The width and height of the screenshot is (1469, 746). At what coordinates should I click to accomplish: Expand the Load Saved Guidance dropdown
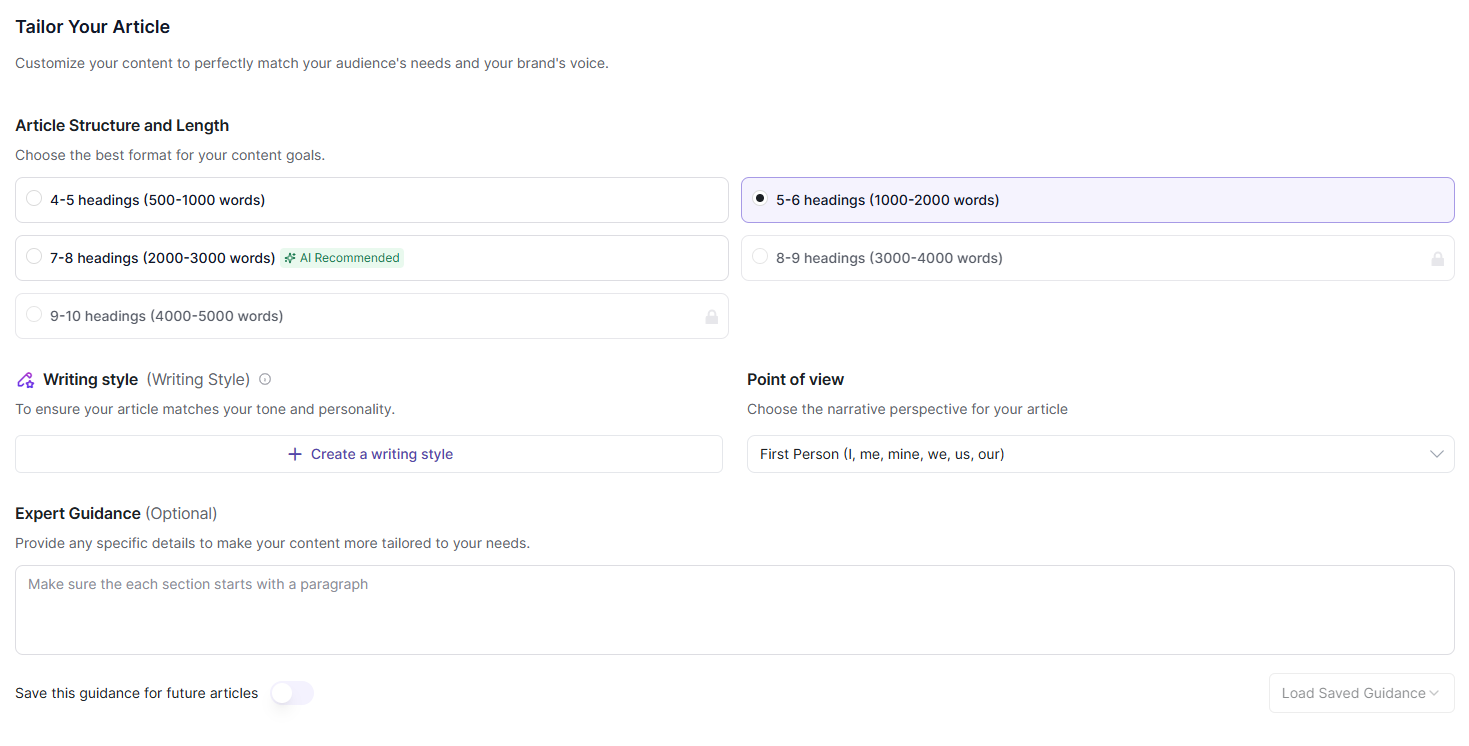pos(1360,693)
